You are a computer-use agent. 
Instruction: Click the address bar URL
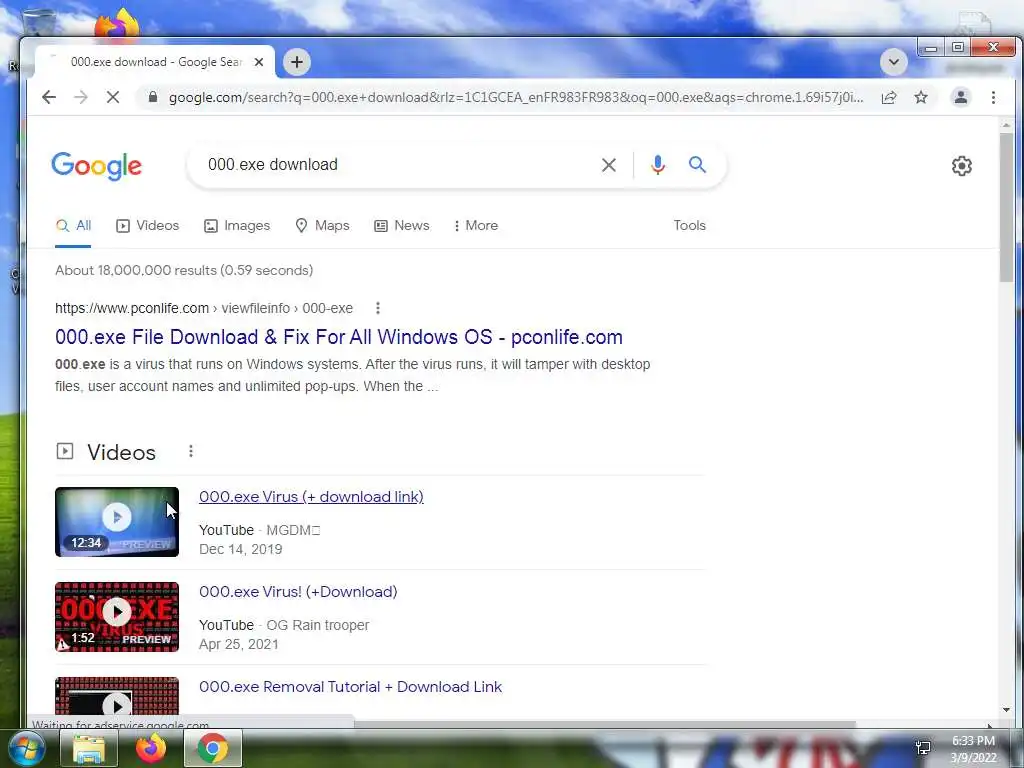[x=516, y=97]
